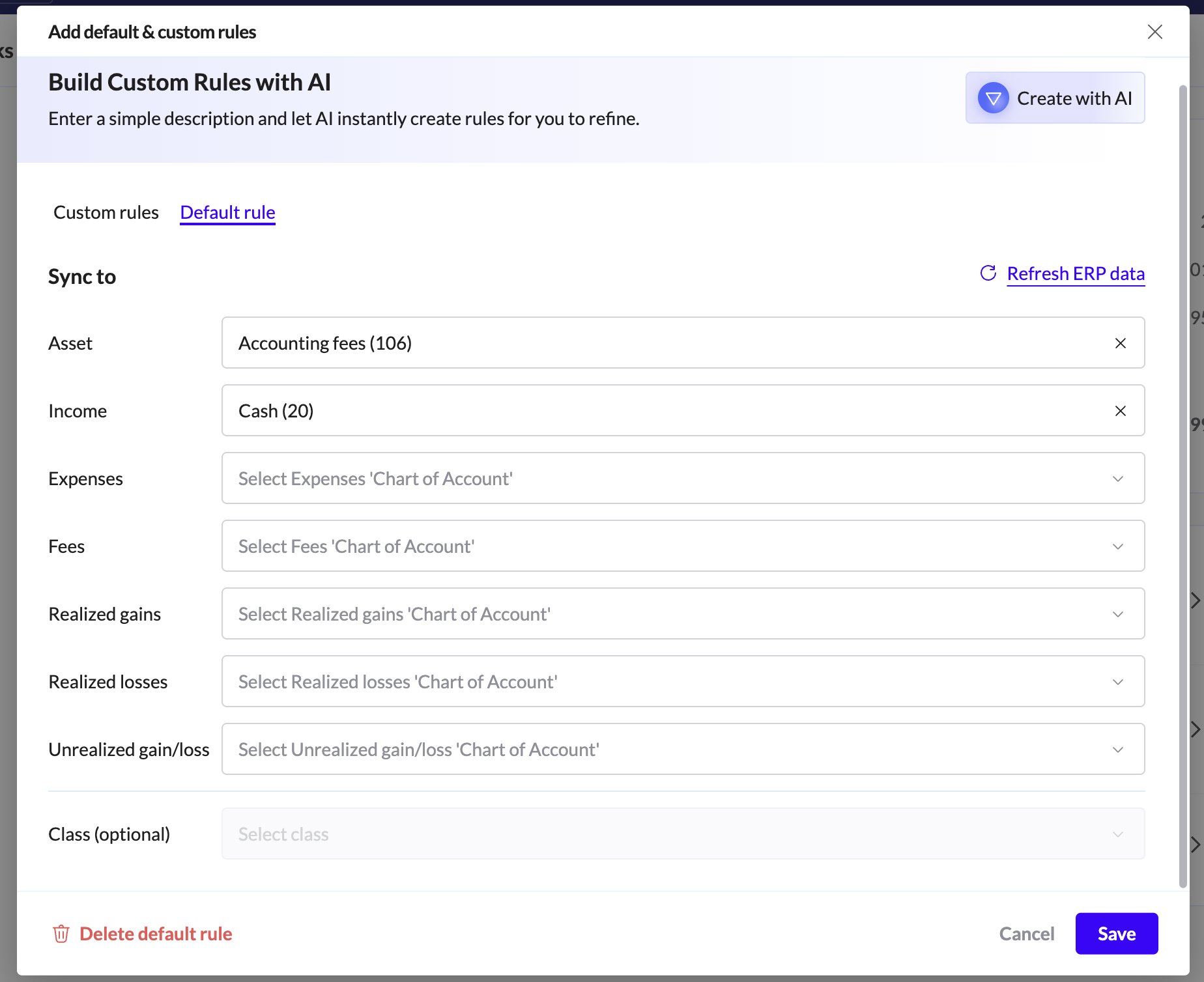Click the refresh icon beside Refresh ERP data
The width and height of the screenshot is (1204, 982).
tap(988, 274)
